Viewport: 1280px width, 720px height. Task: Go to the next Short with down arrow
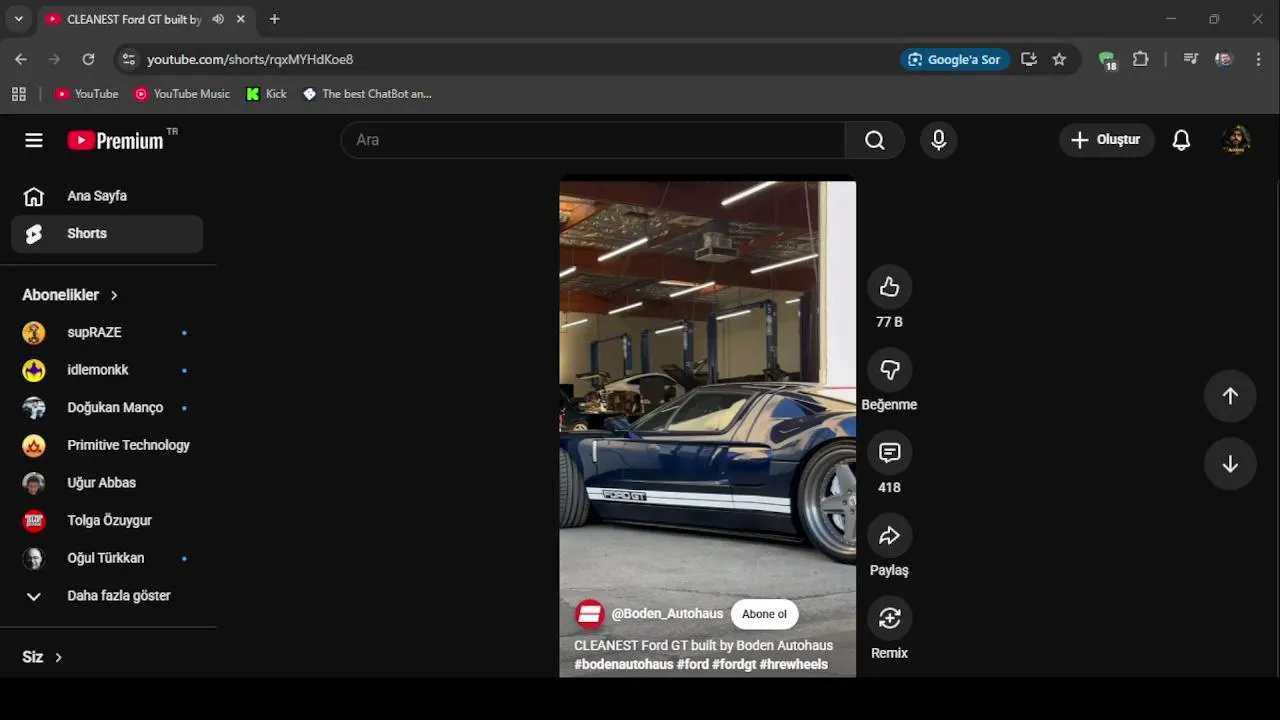point(1230,464)
